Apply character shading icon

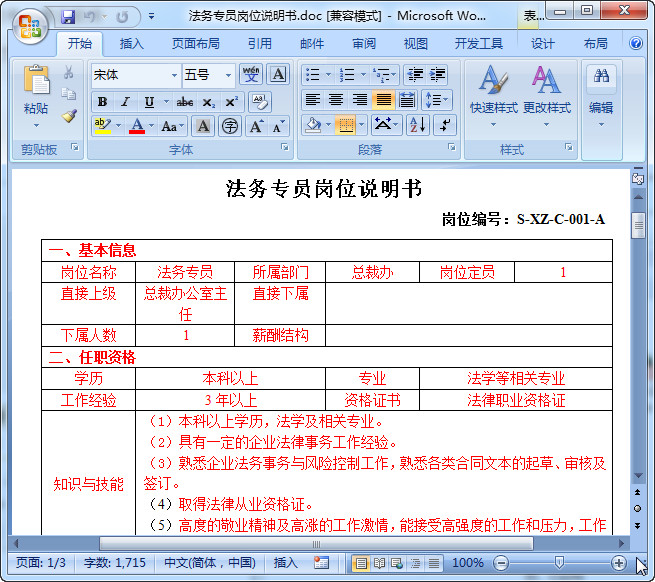(203, 126)
